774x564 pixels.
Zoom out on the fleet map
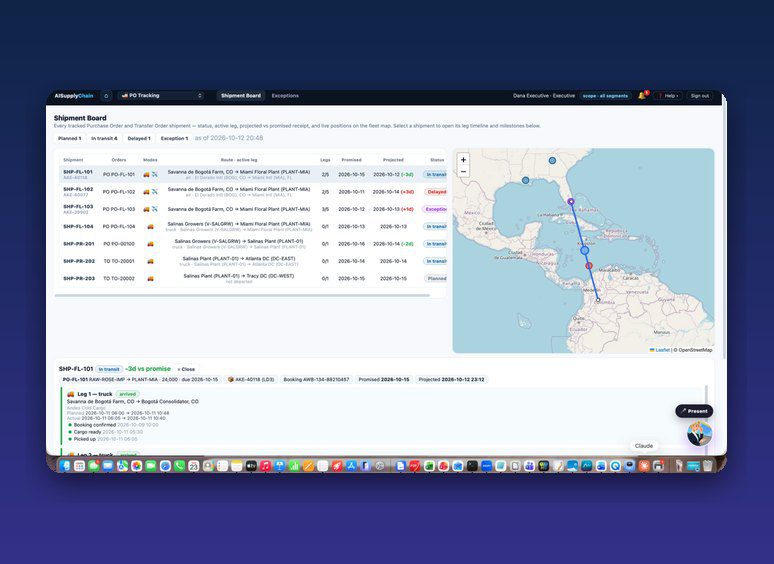pyautogui.click(x=463, y=171)
